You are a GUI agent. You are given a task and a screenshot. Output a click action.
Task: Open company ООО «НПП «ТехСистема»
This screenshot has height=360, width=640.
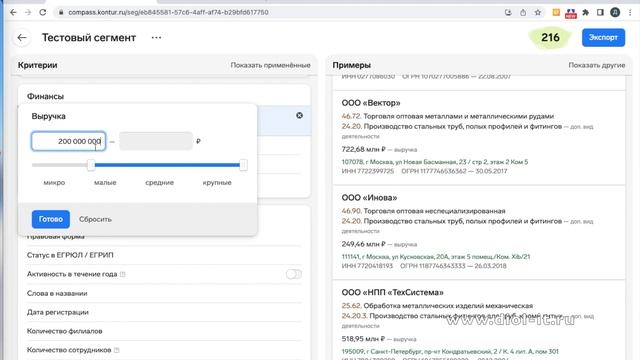click(393, 293)
